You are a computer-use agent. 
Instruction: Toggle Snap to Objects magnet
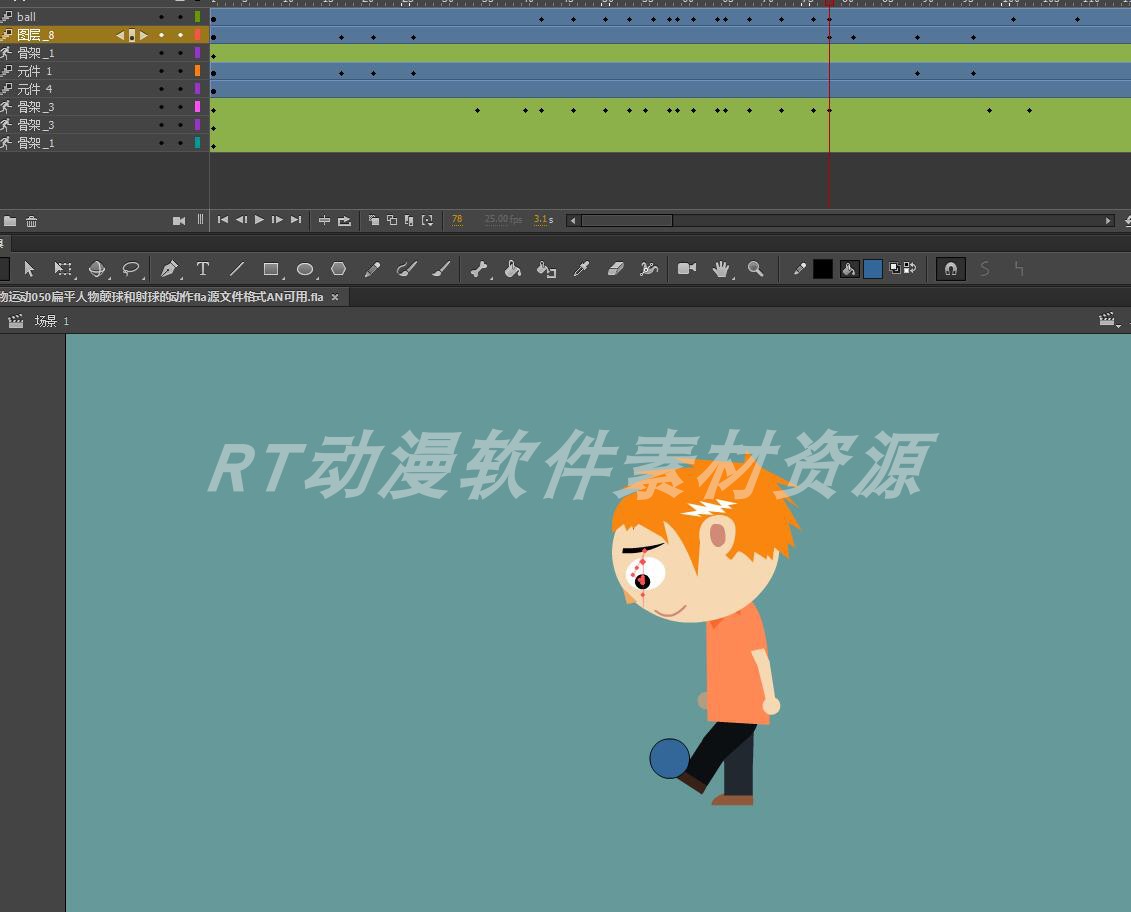point(951,269)
